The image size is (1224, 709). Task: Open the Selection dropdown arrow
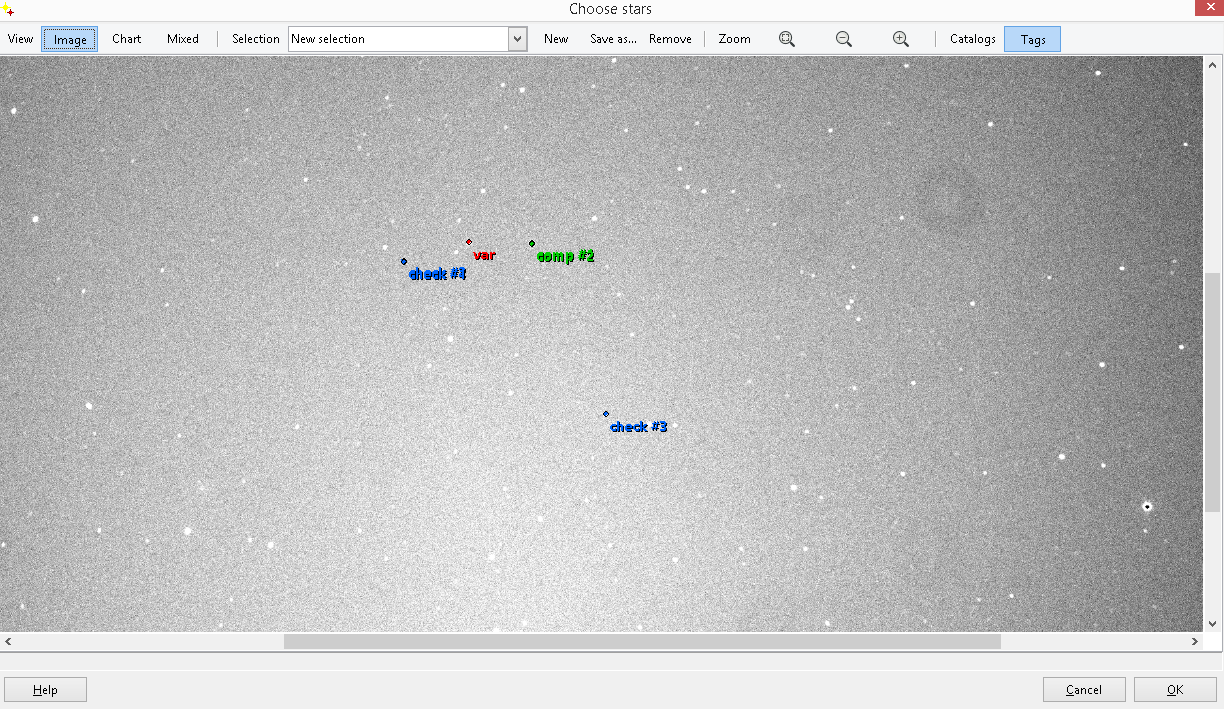[x=517, y=39]
